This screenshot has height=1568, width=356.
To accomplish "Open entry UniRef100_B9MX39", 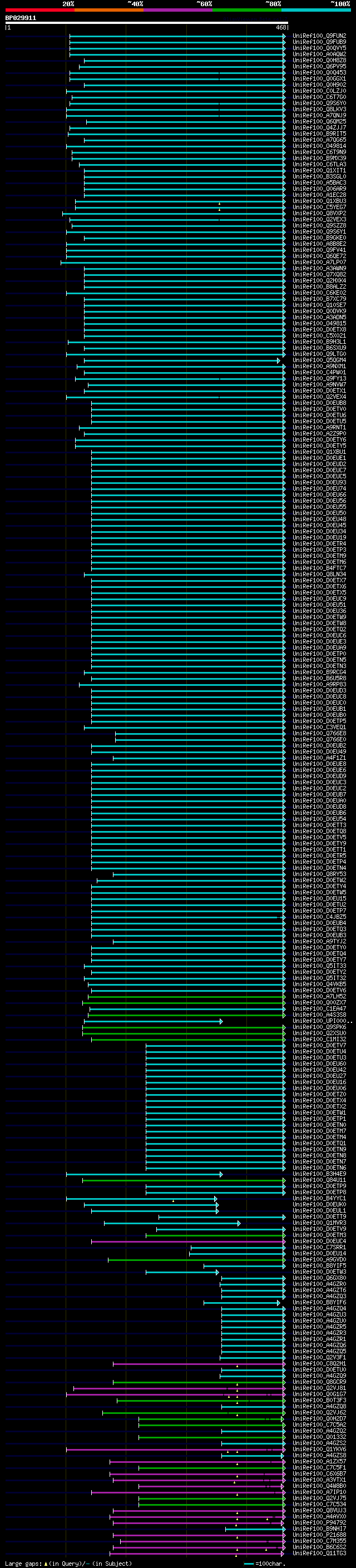I will click(319, 159).
